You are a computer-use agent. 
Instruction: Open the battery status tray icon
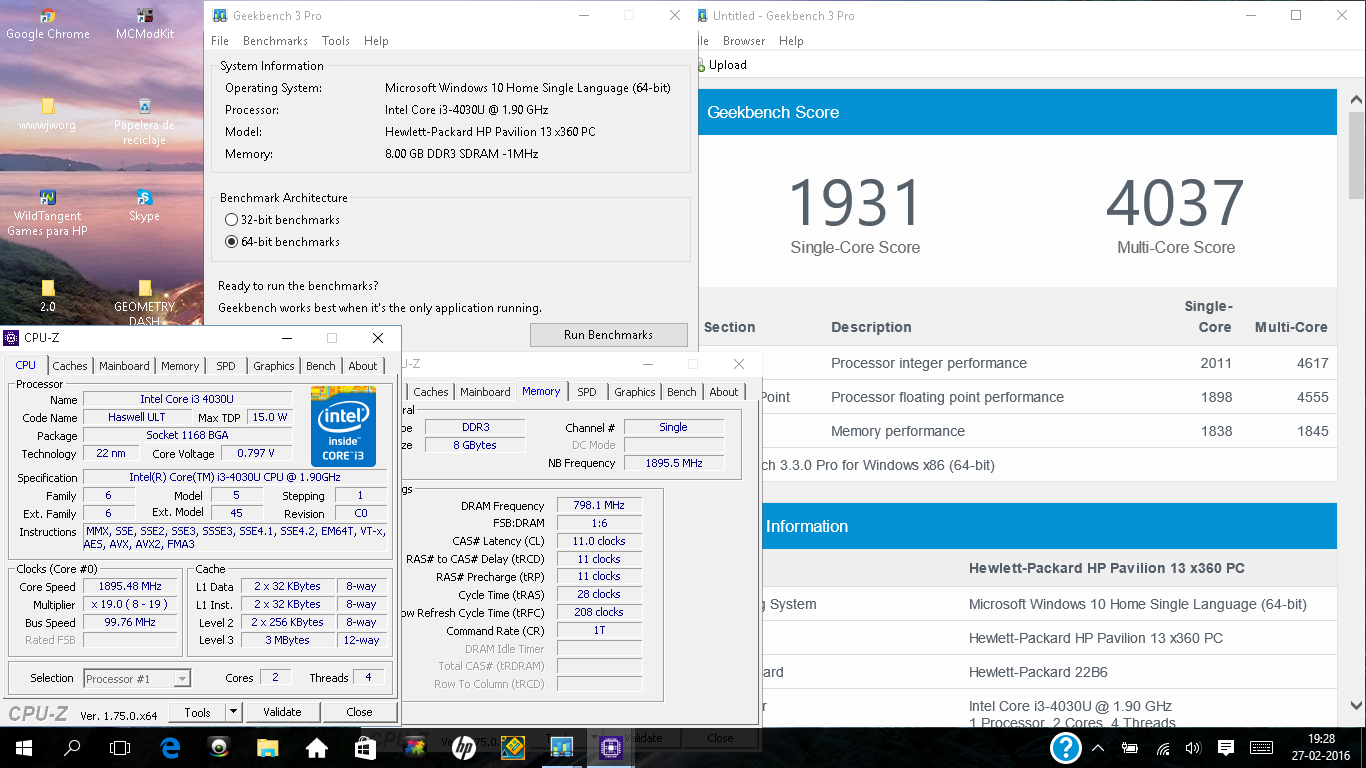click(x=1130, y=747)
